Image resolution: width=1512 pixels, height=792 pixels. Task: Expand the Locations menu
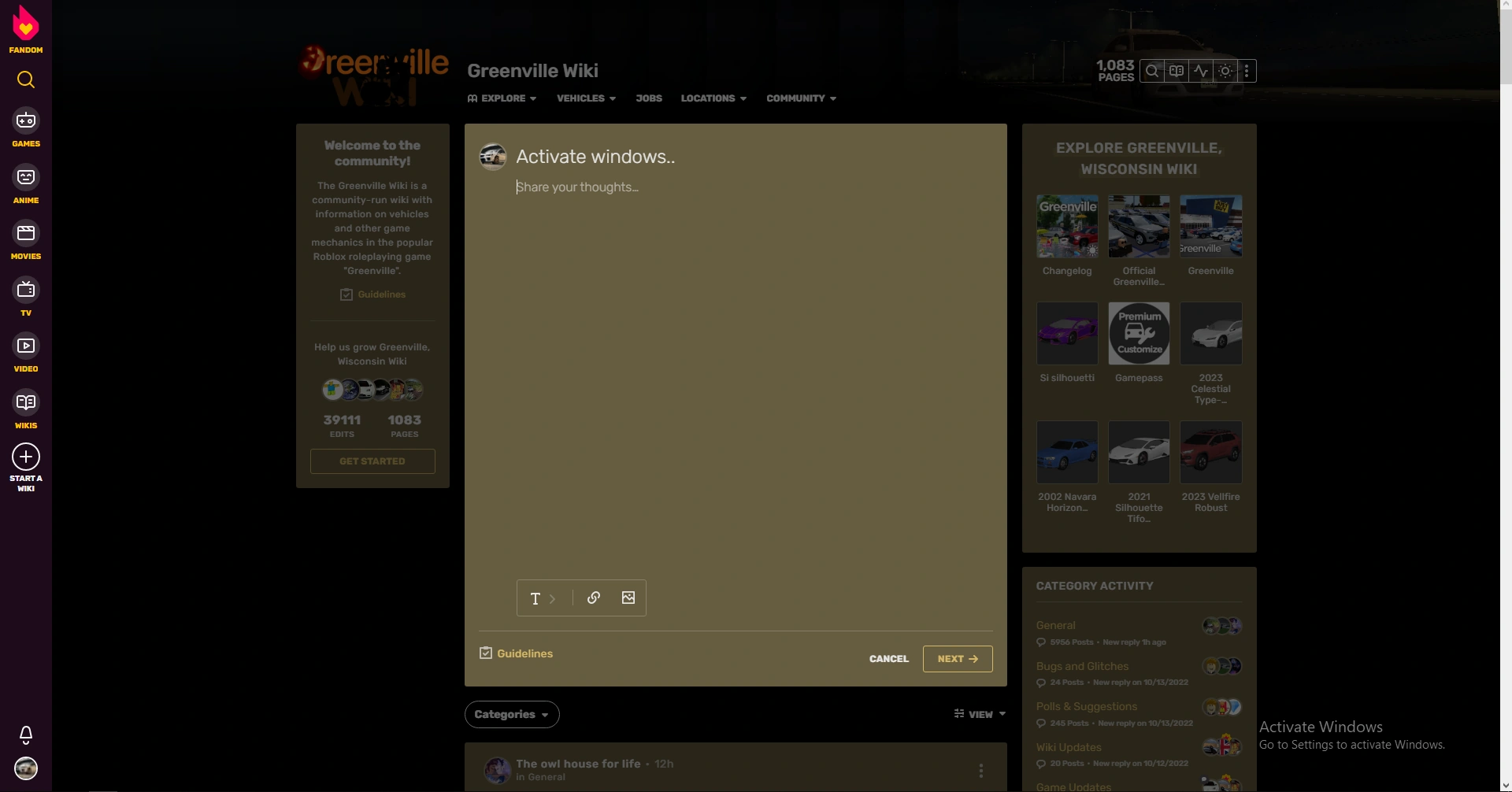[713, 98]
